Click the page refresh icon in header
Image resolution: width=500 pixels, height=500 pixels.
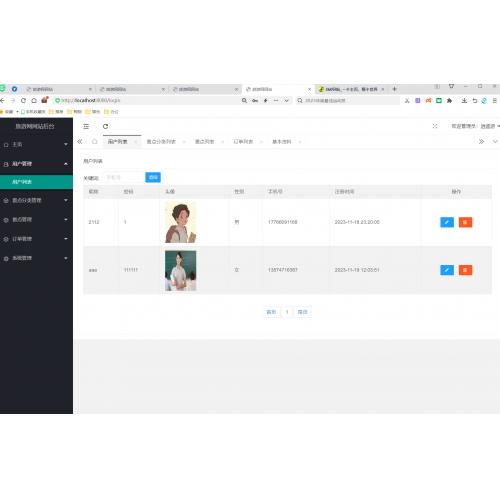click(x=105, y=126)
